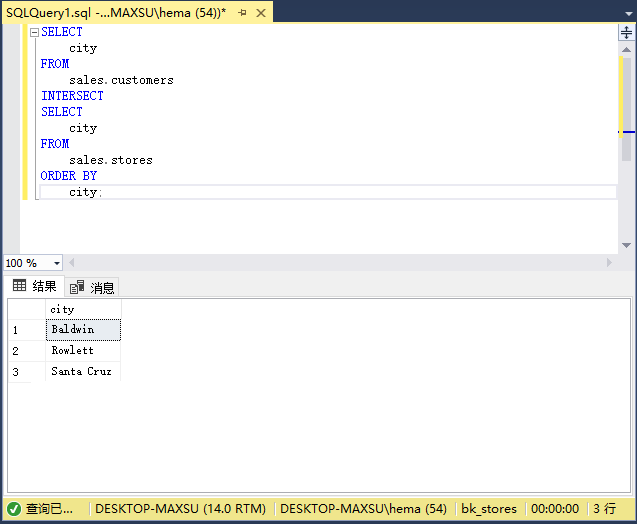Switch to the 消息 tab
637x524 pixels.
(x=92, y=288)
